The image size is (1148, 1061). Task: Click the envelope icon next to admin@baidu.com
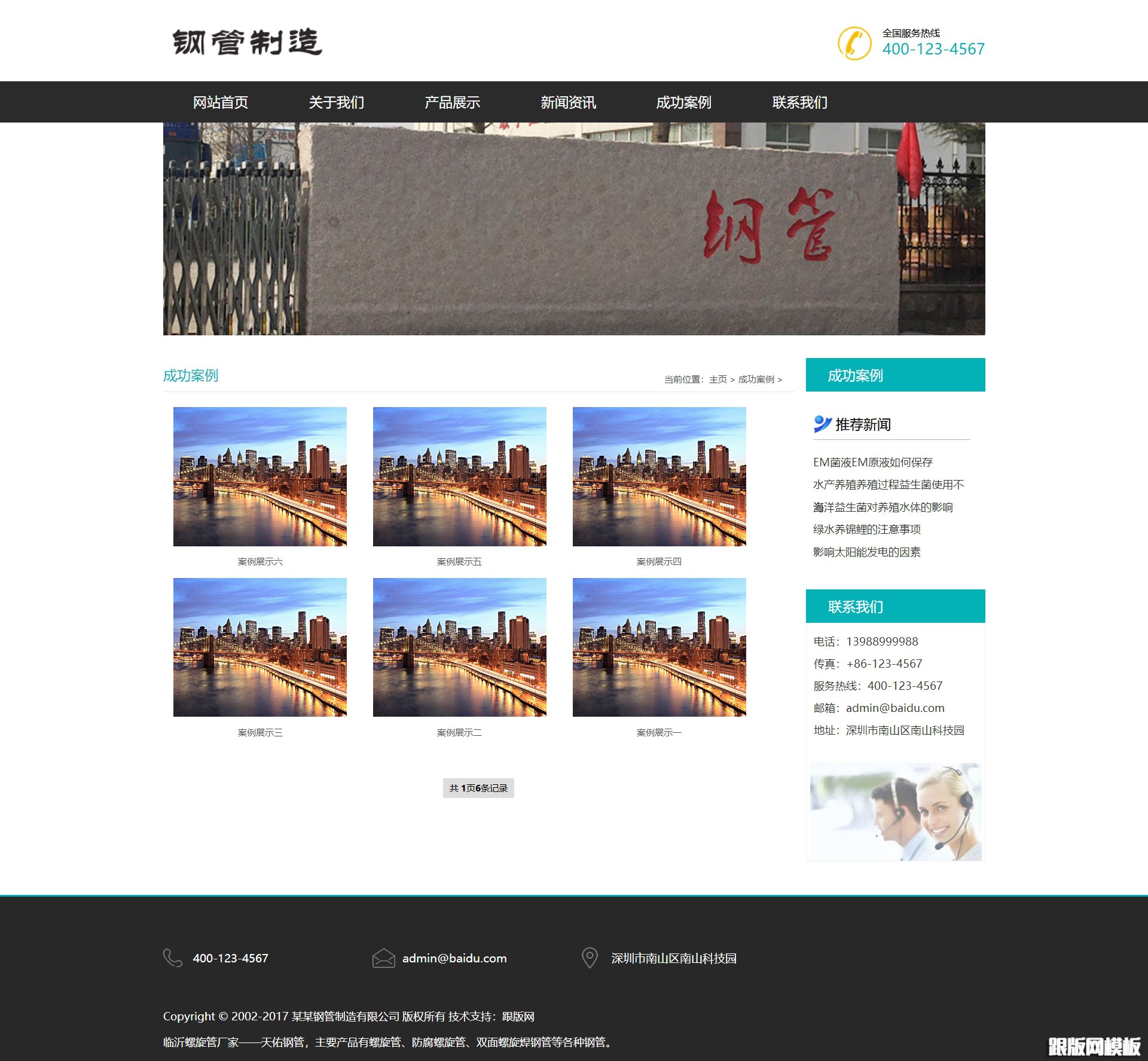[383, 959]
